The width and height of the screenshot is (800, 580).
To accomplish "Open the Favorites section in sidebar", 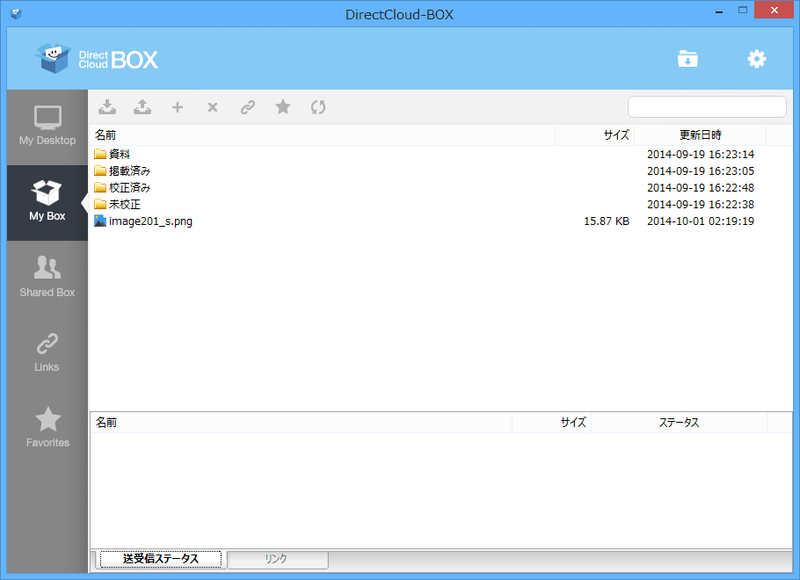I will pyautogui.click(x=46, y=428).
